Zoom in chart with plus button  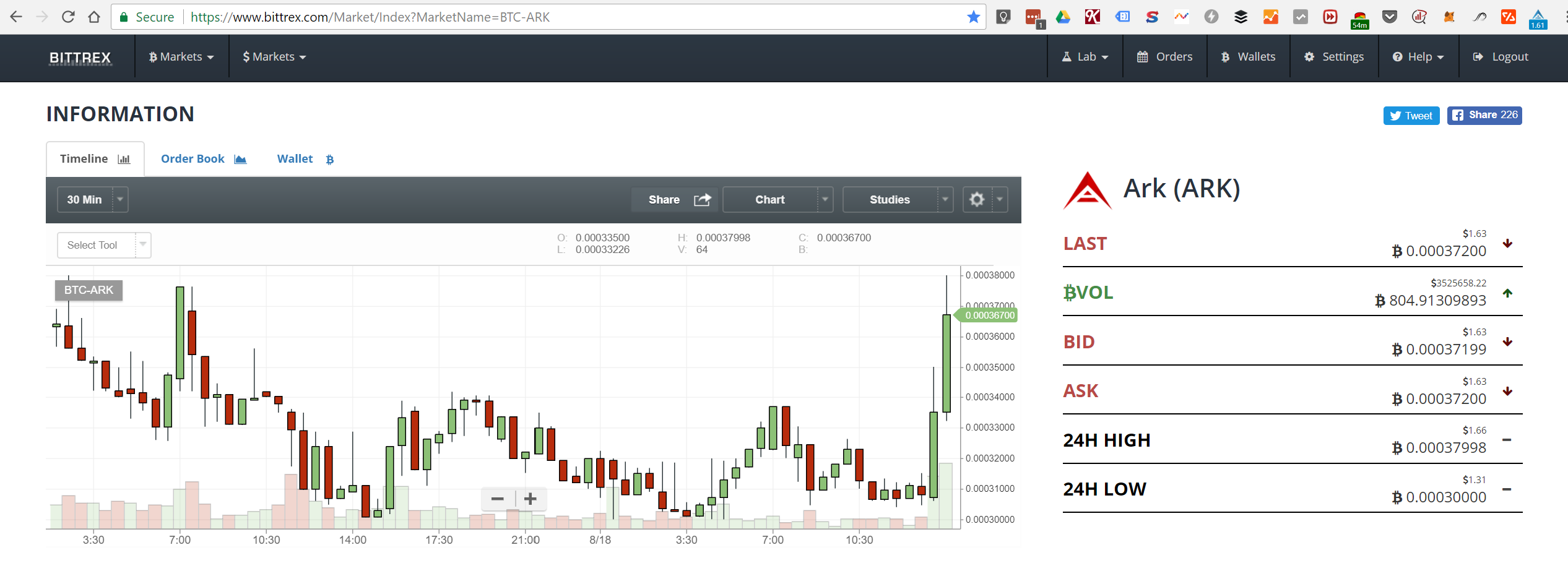point(531,499)
